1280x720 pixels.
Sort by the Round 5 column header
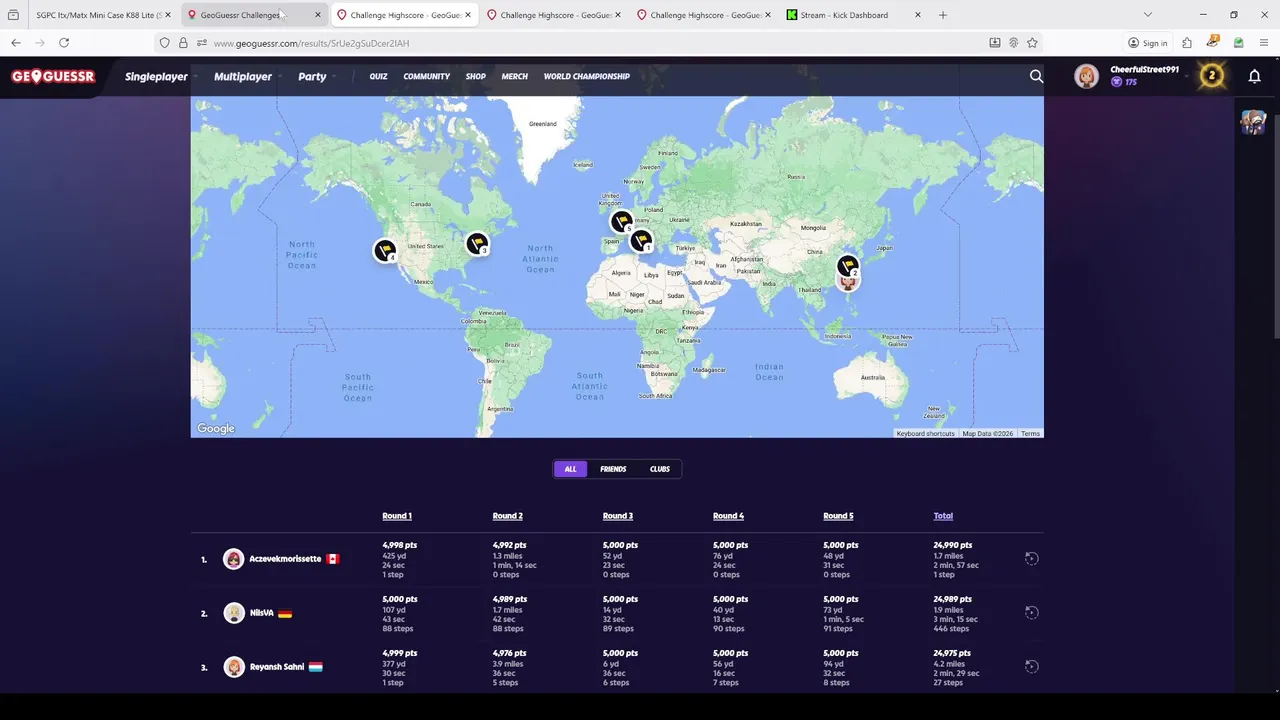coord(838,516)
